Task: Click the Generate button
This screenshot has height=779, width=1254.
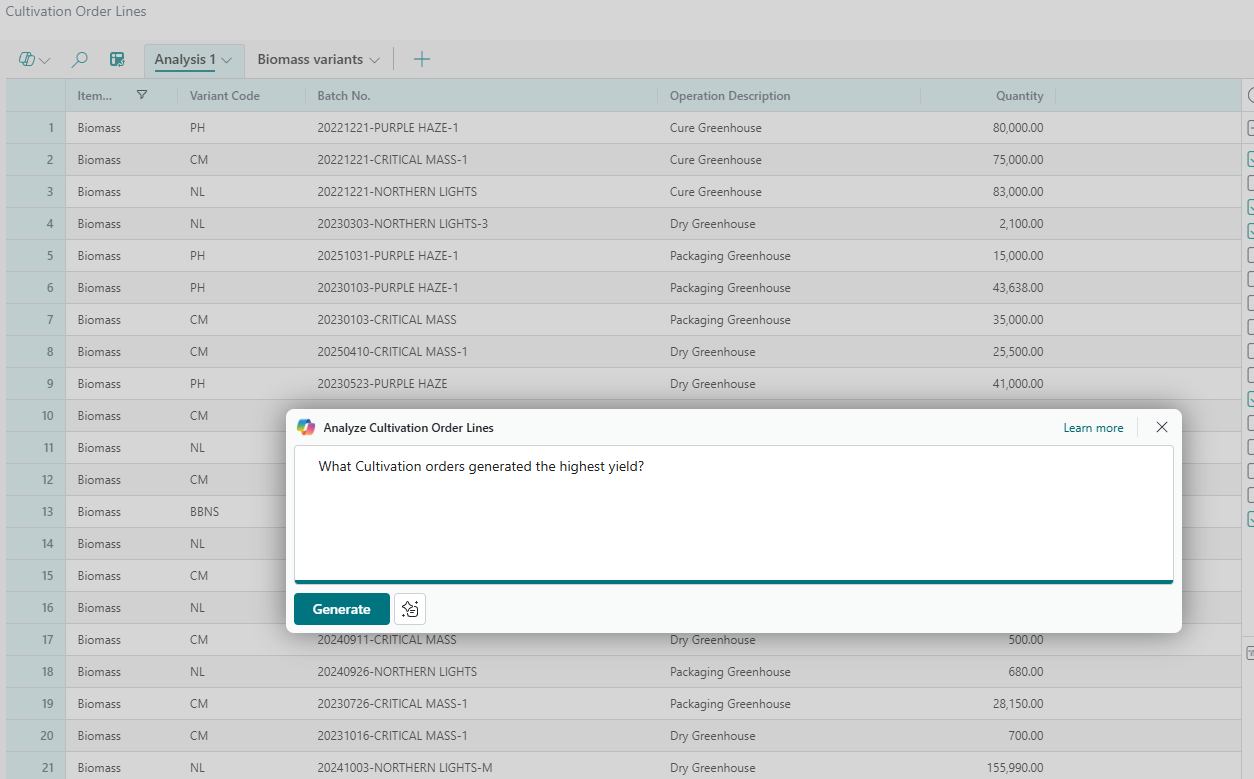Action: 342,609
